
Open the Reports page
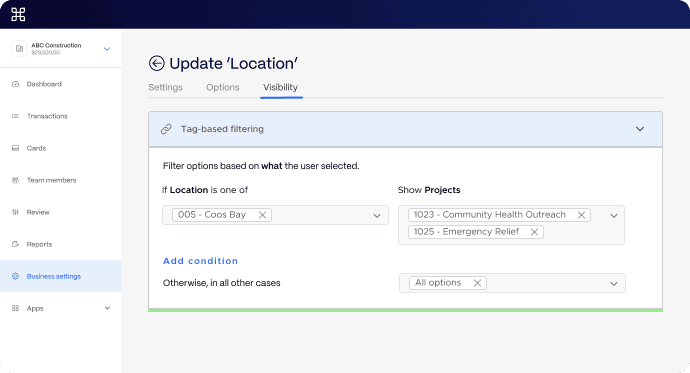tap(39, 244)
